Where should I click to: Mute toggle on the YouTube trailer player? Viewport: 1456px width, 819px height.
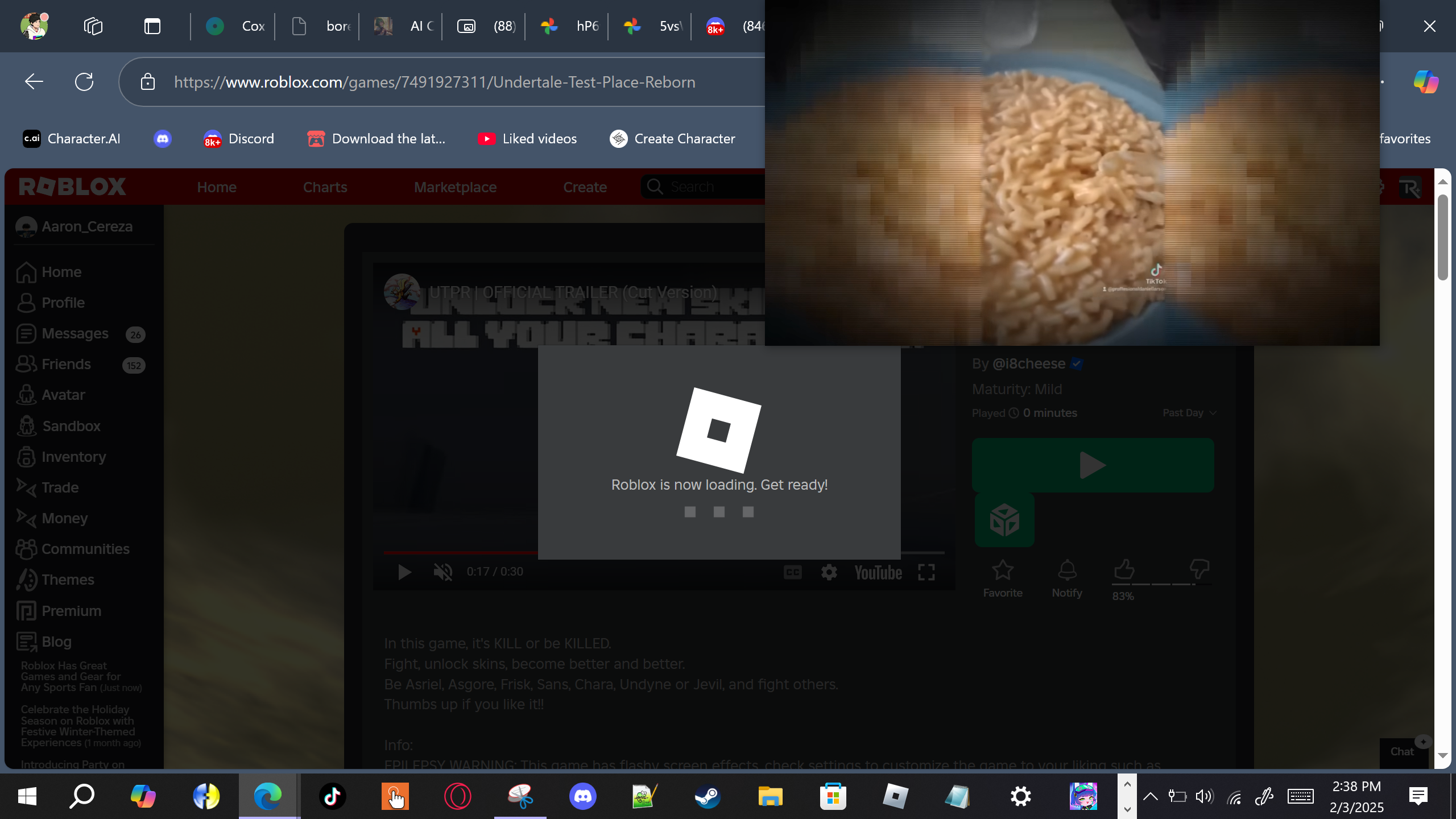(443, 572)
